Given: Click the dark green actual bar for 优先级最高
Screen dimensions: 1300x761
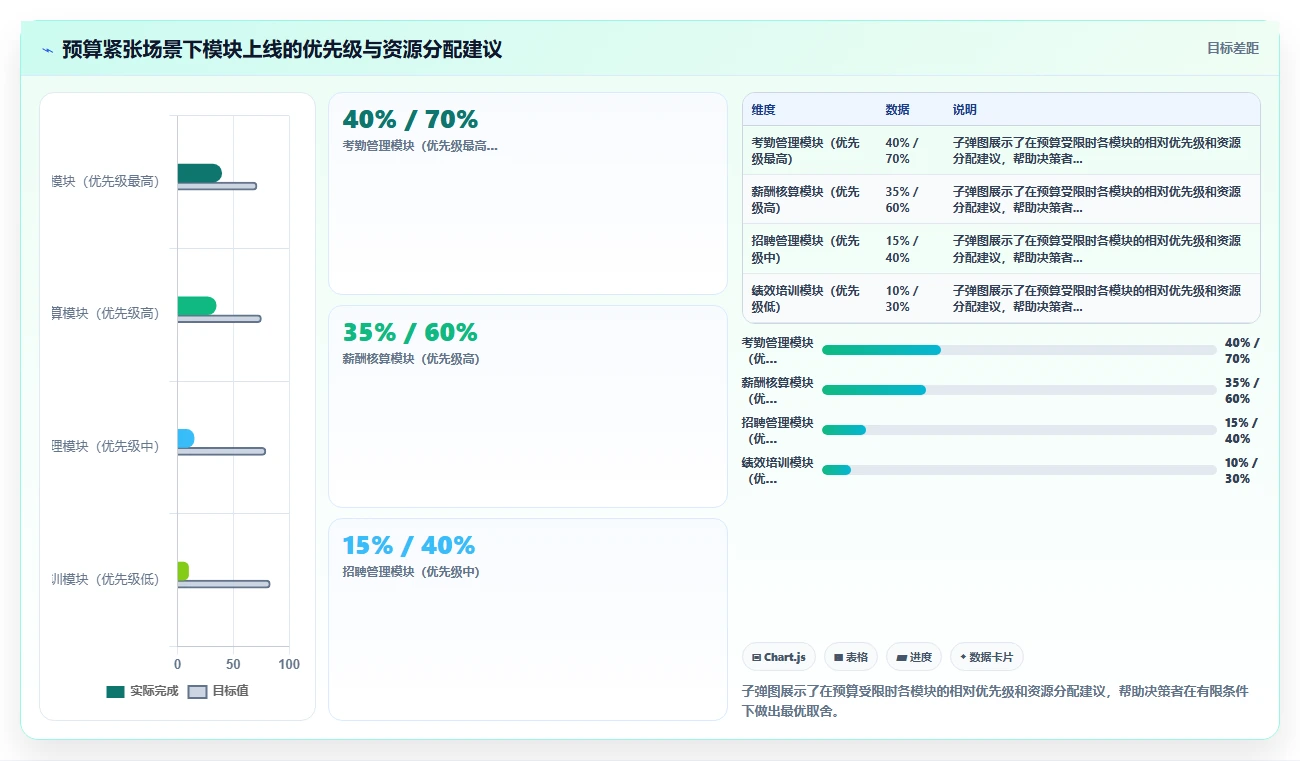Looking at the screenshot, I should tap(199, 173).
